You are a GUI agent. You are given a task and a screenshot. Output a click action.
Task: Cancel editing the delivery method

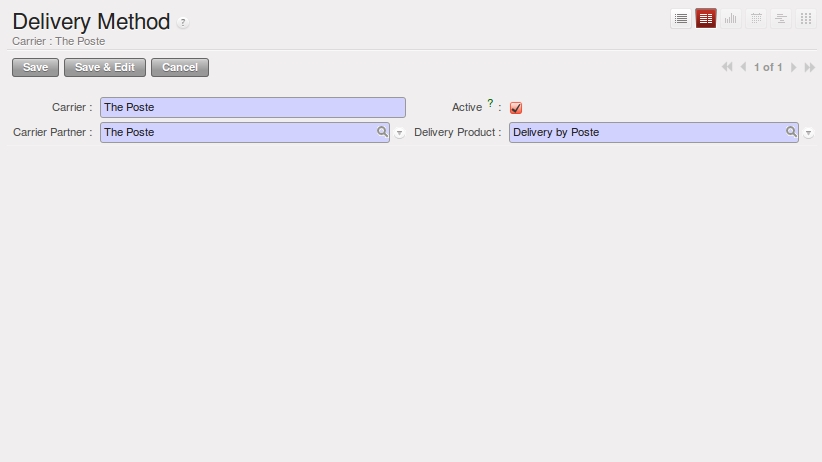tap(180, 67)
